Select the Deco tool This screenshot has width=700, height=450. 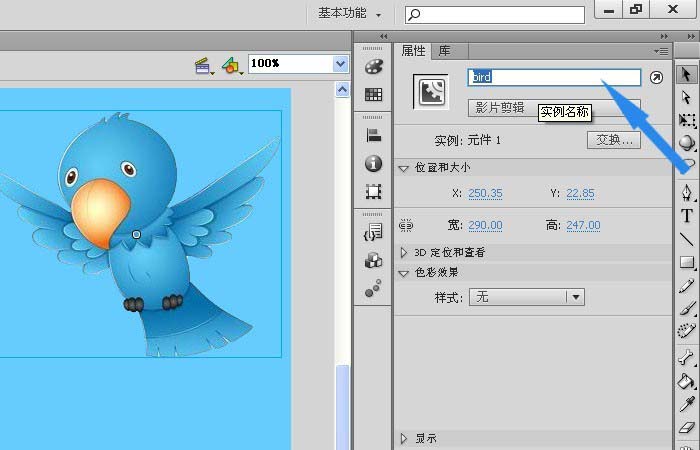687,331
